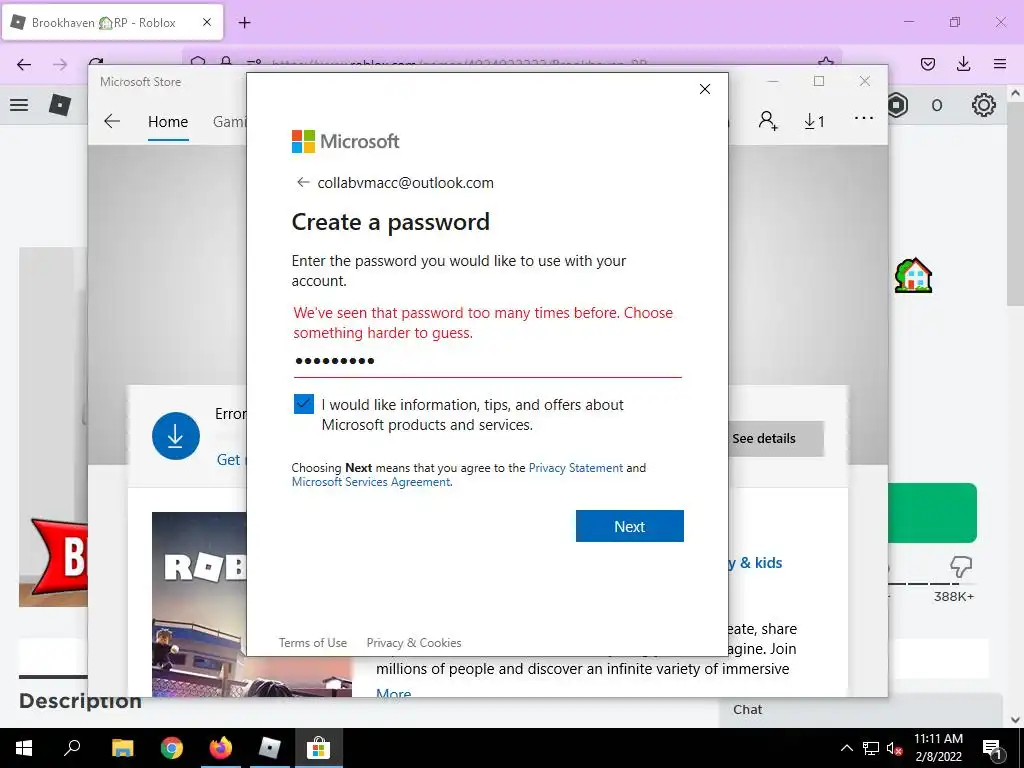Open the Windows Start menu
Screen dimensions: 1024x768
point(24,748)
